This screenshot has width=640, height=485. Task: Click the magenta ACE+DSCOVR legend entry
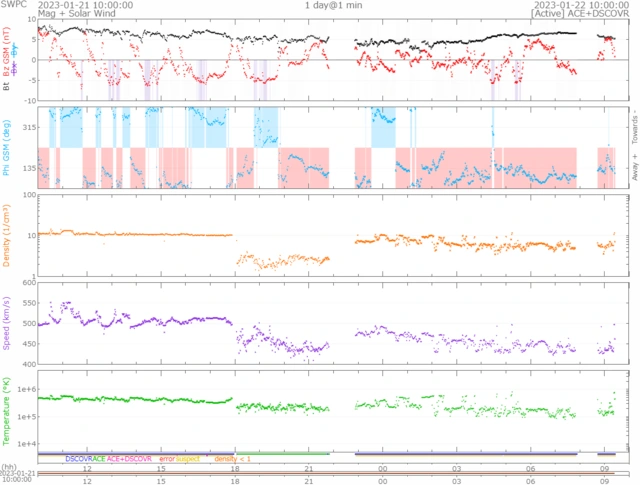pyautogui.click(x=129, y=459)
